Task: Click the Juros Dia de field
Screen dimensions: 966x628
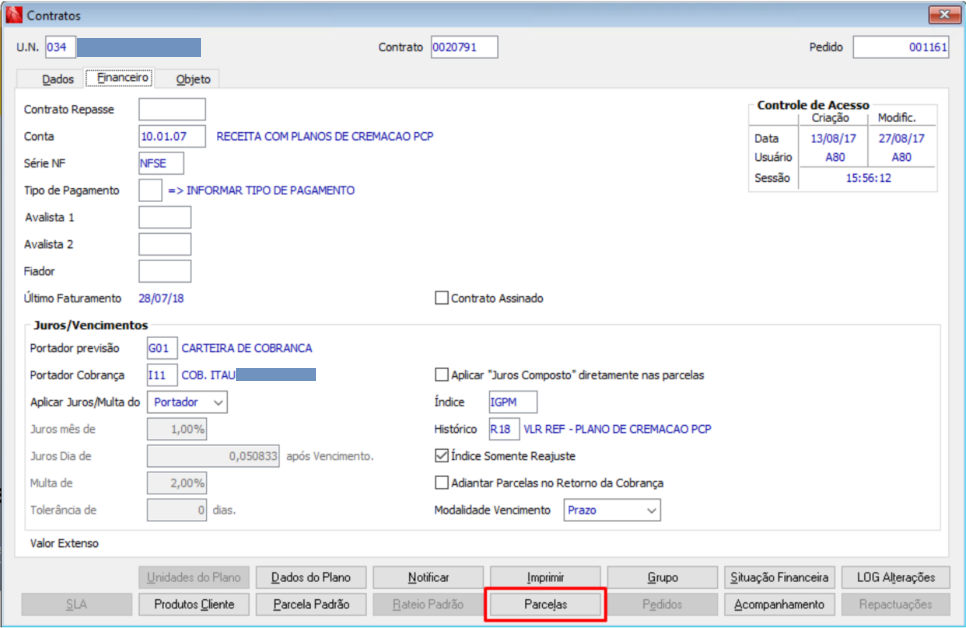Action: pyautogui.click(x=213, y=456)
